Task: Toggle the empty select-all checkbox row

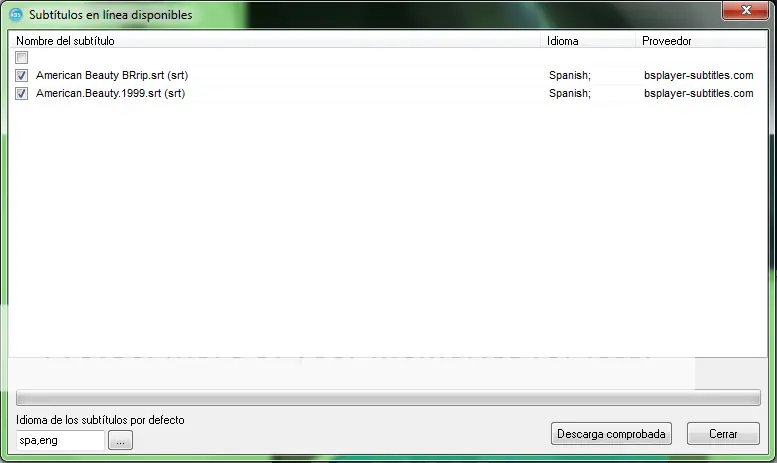Action: coord(21,58)
